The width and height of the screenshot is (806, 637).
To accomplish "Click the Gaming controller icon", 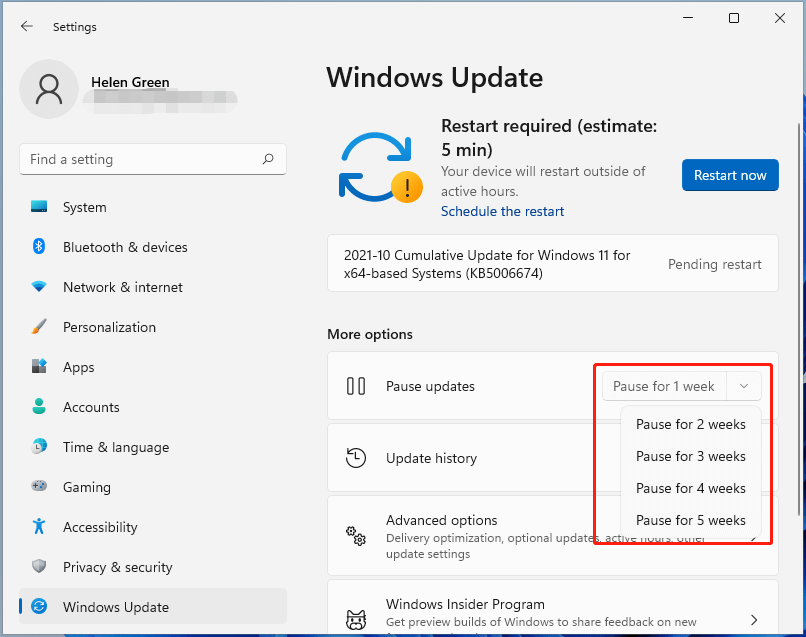I will coord(39,486).
